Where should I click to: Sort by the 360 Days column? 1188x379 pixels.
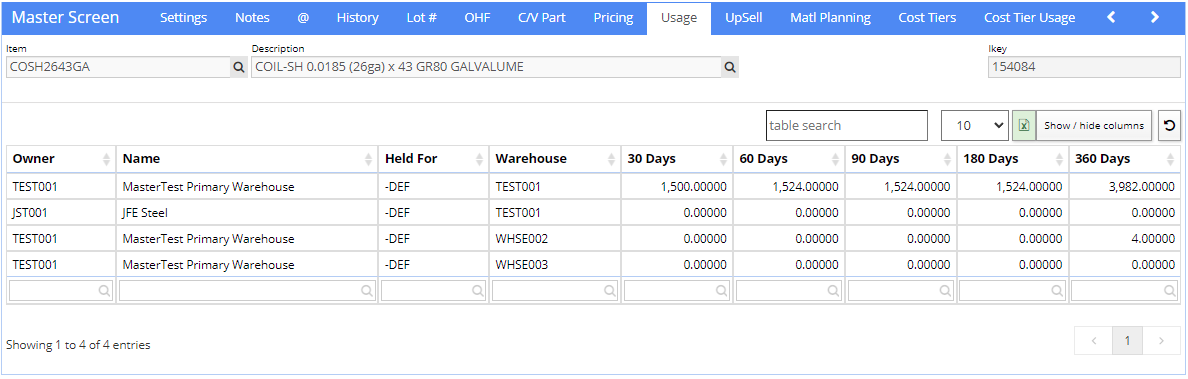tap(1125, 159)
